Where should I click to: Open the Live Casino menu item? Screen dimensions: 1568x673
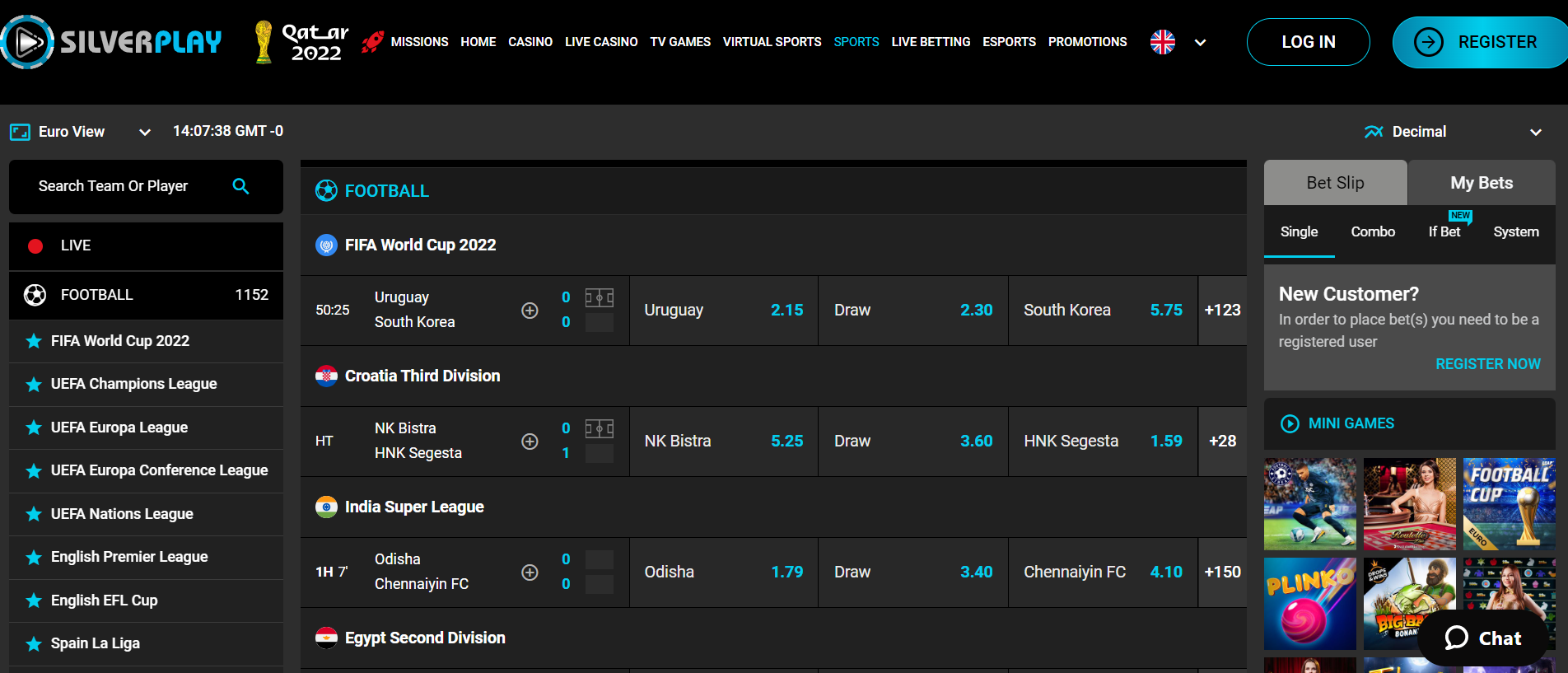click(601, 42)
